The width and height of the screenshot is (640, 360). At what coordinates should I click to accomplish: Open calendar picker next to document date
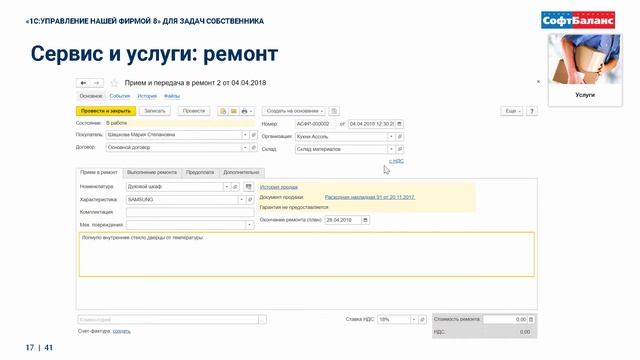[399, 124]
